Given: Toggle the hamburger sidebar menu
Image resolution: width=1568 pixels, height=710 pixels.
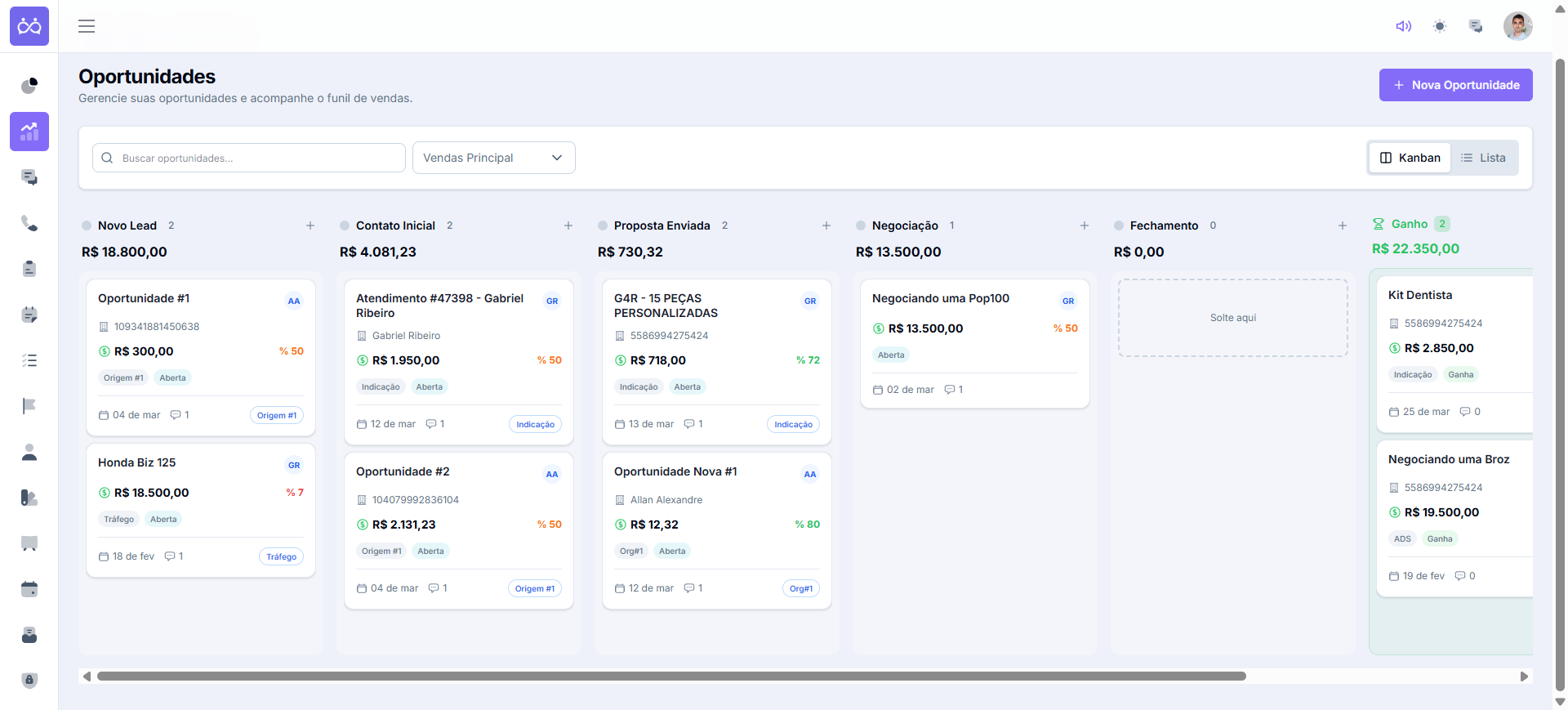Looking at the screenshot, I should 87,26.
